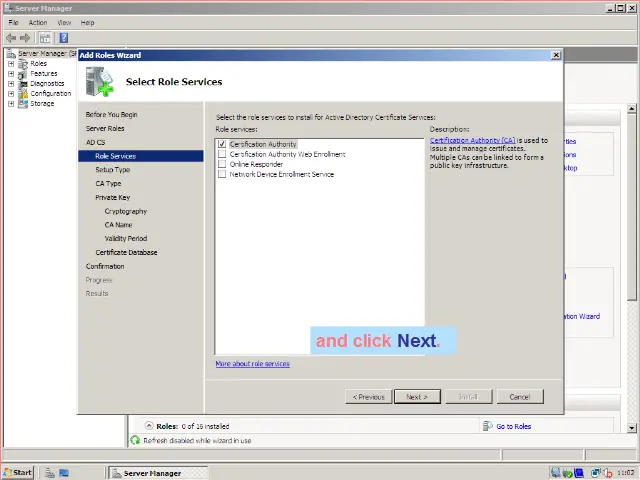Expand the Storage tree node
The image size is (640, 480).
point(11,104)
